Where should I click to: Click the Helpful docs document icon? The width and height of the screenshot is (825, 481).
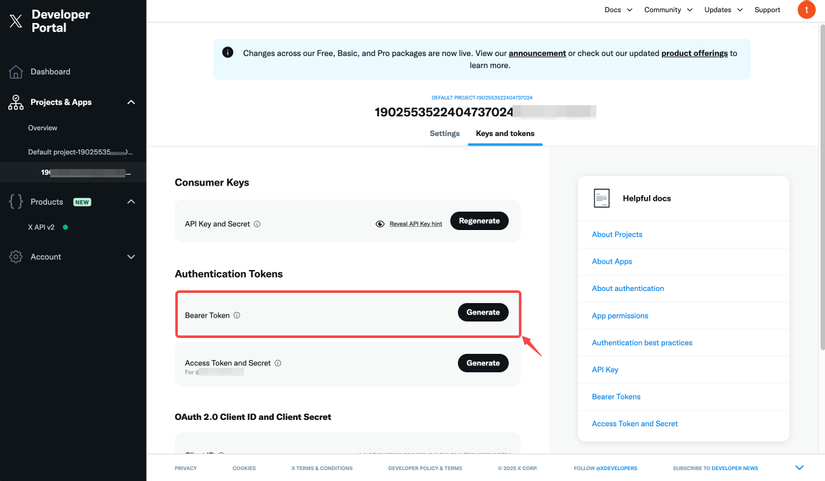(x=601, y=198)
